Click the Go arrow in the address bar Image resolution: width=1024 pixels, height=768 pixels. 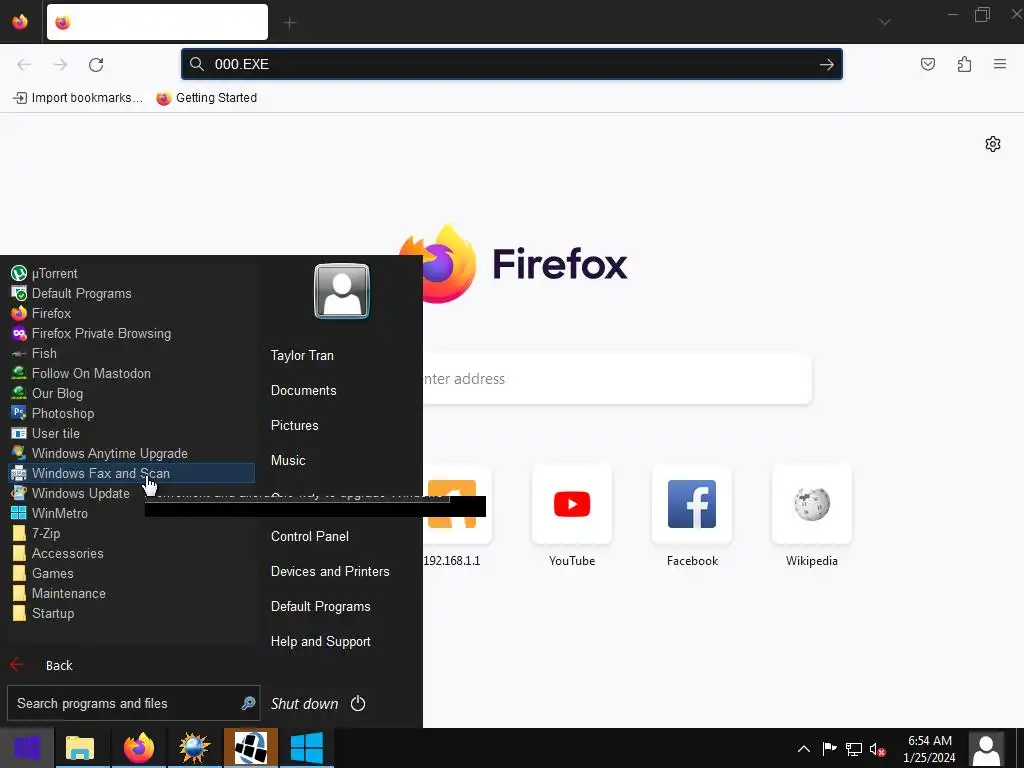pyautogui.click(x=827, y=64)
